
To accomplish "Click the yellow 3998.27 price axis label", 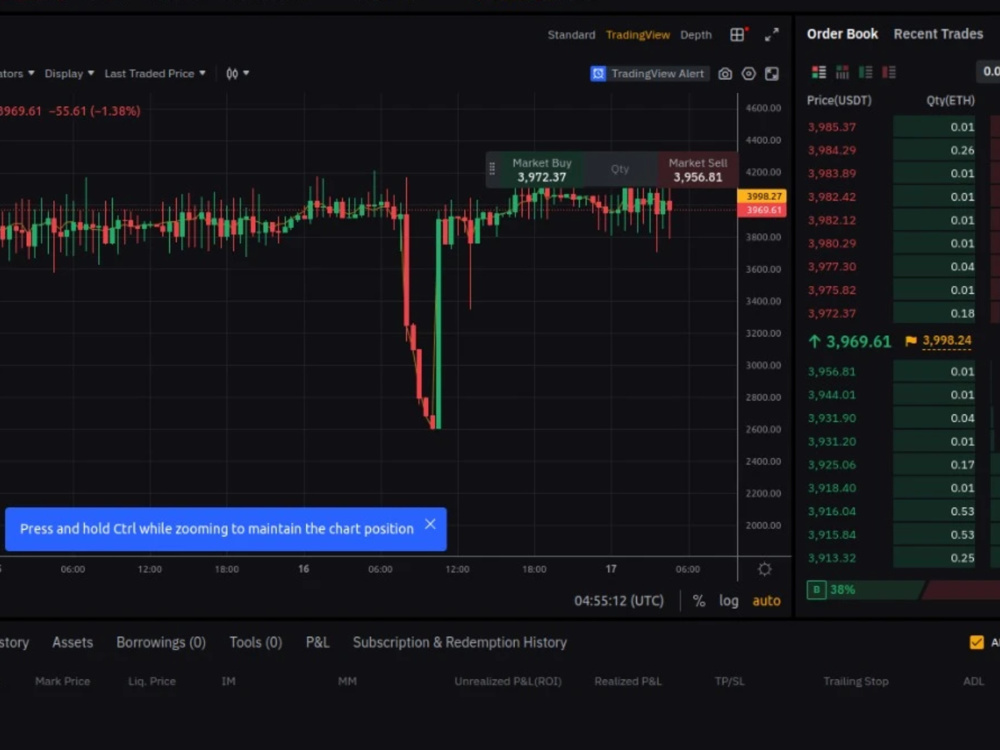I will point(761,196).
